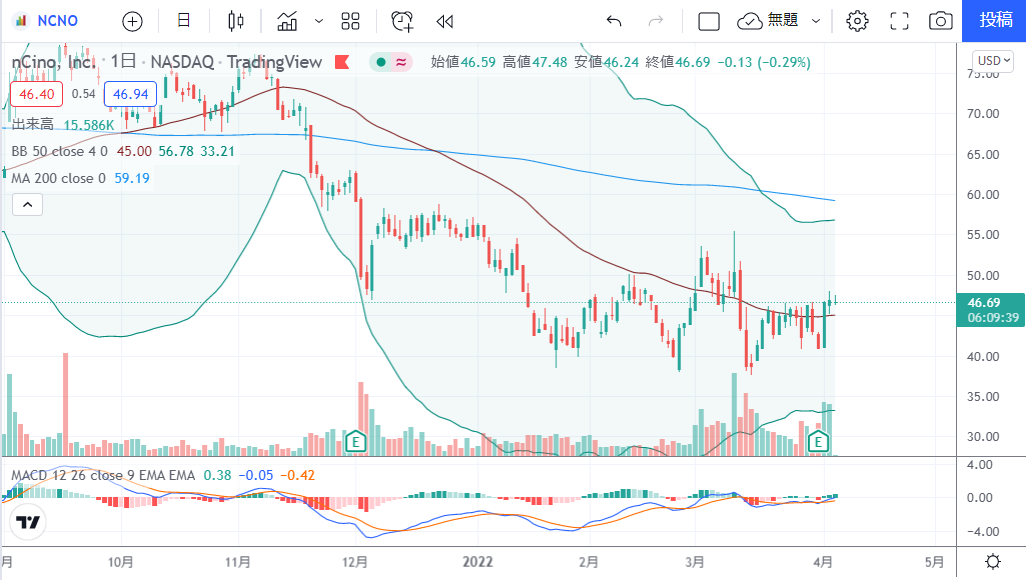
Task: Toggle the green market status dot
Action: coord(381,62)
